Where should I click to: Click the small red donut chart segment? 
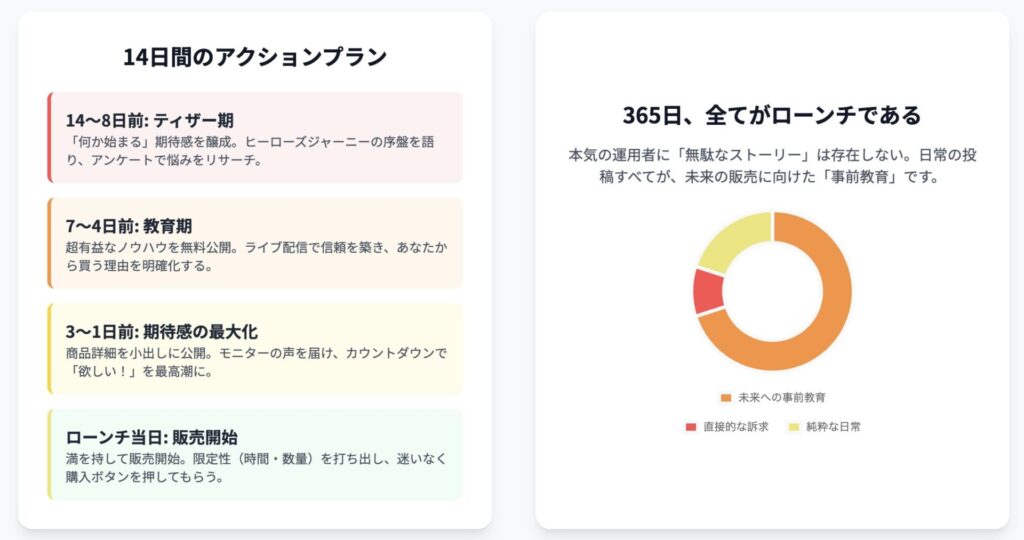709,291
